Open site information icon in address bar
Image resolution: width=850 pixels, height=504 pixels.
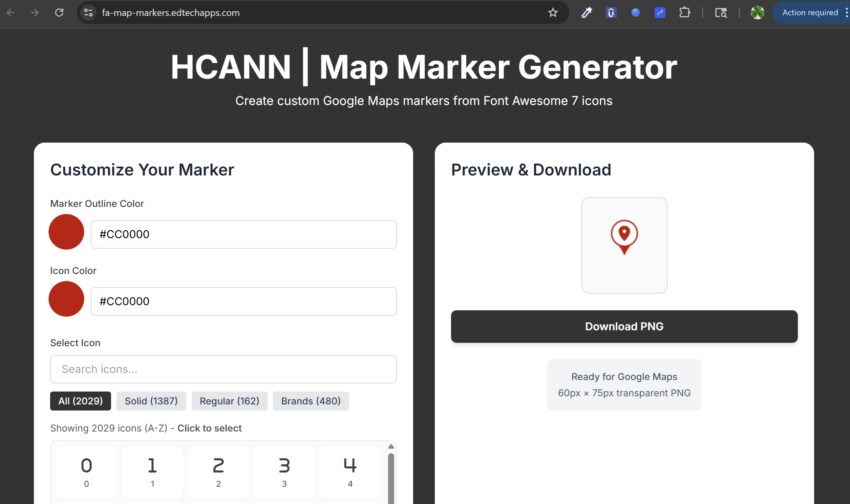pyautogui.click(x=88, y=12)
